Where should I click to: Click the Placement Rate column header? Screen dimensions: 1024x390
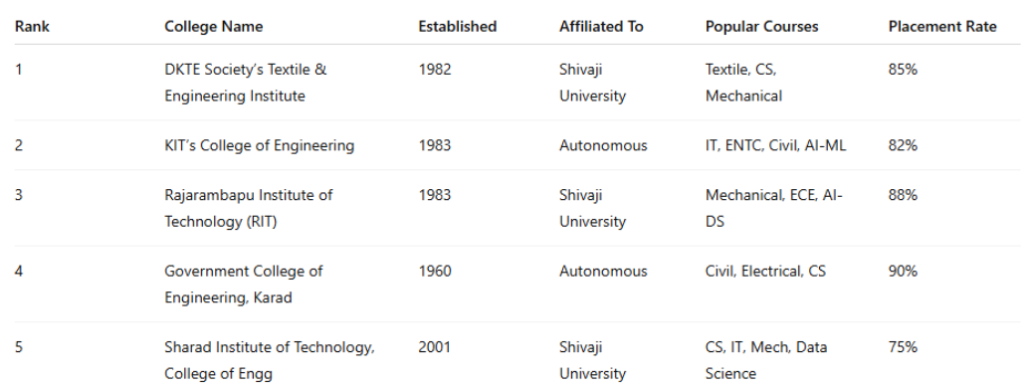(942, 27)
